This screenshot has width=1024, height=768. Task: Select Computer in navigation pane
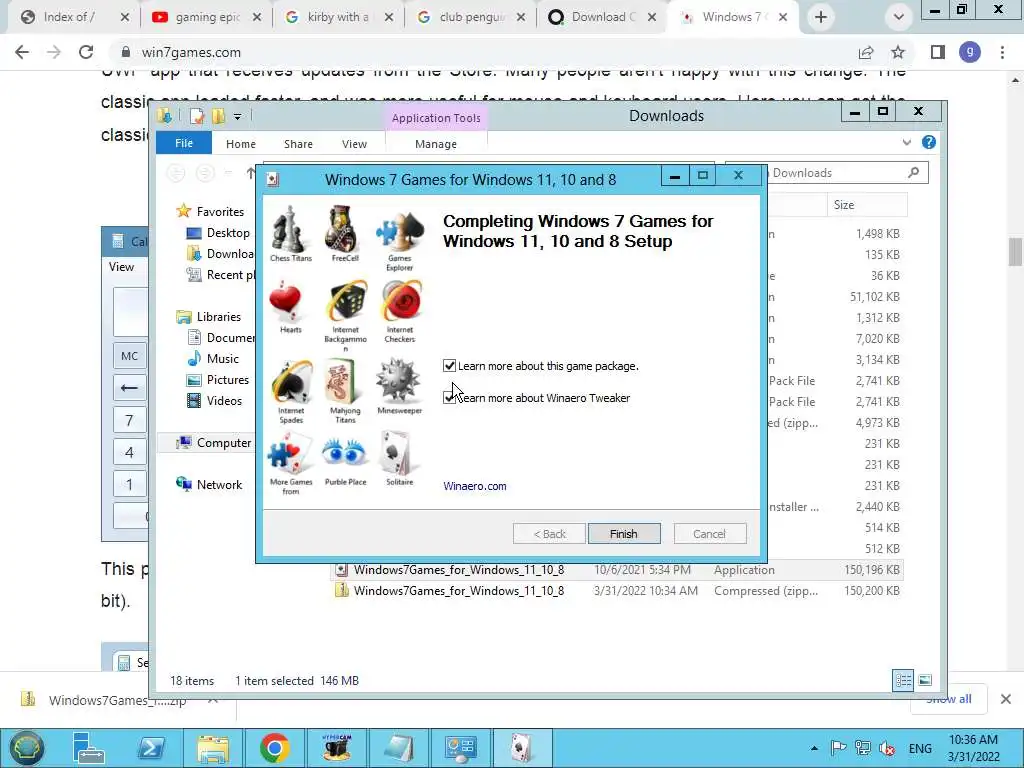pyautogui.click(x=214, y=443)
